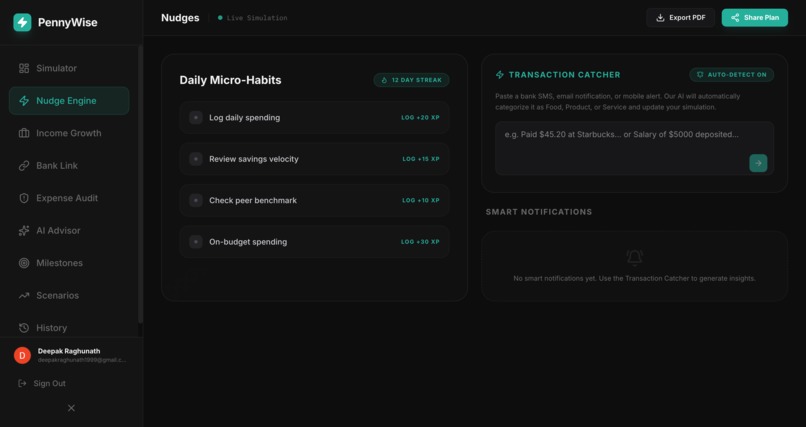Viewport: 806px width, 427px height.
Task: Click the Bank Link chain icon
Action: (x=24, y=165)
